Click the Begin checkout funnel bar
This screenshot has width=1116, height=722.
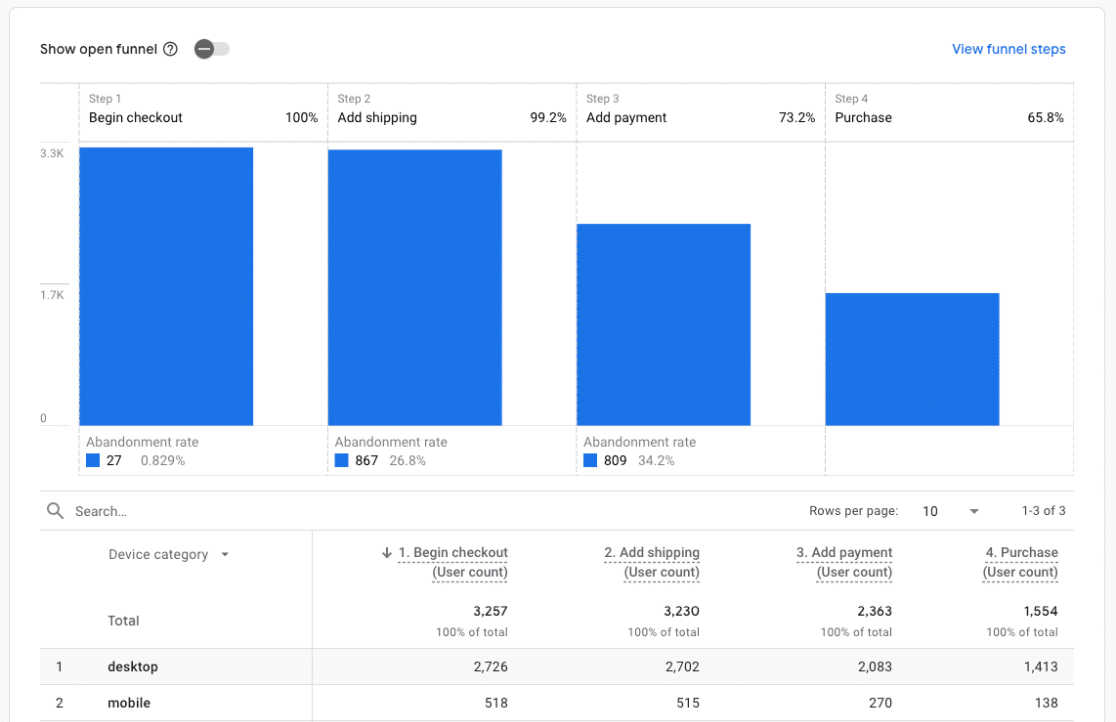click(166, 285)
